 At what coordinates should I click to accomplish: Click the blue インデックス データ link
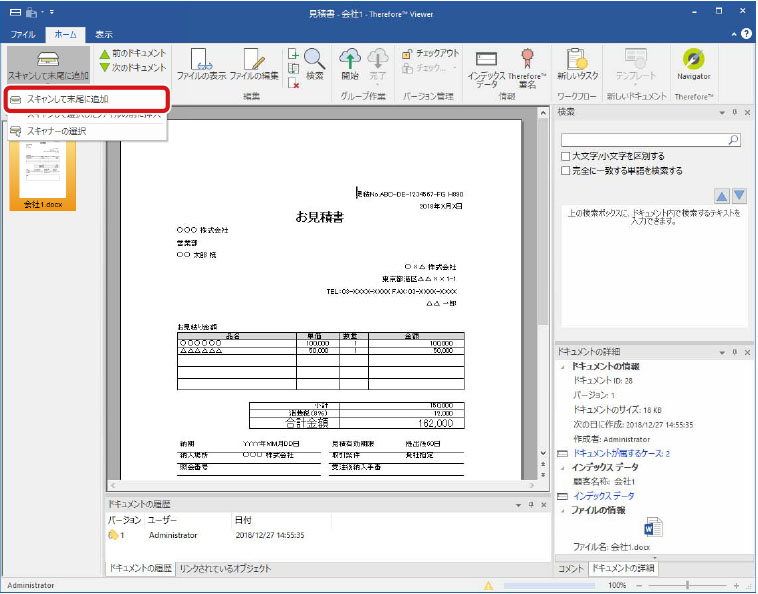tap(603, 496)
